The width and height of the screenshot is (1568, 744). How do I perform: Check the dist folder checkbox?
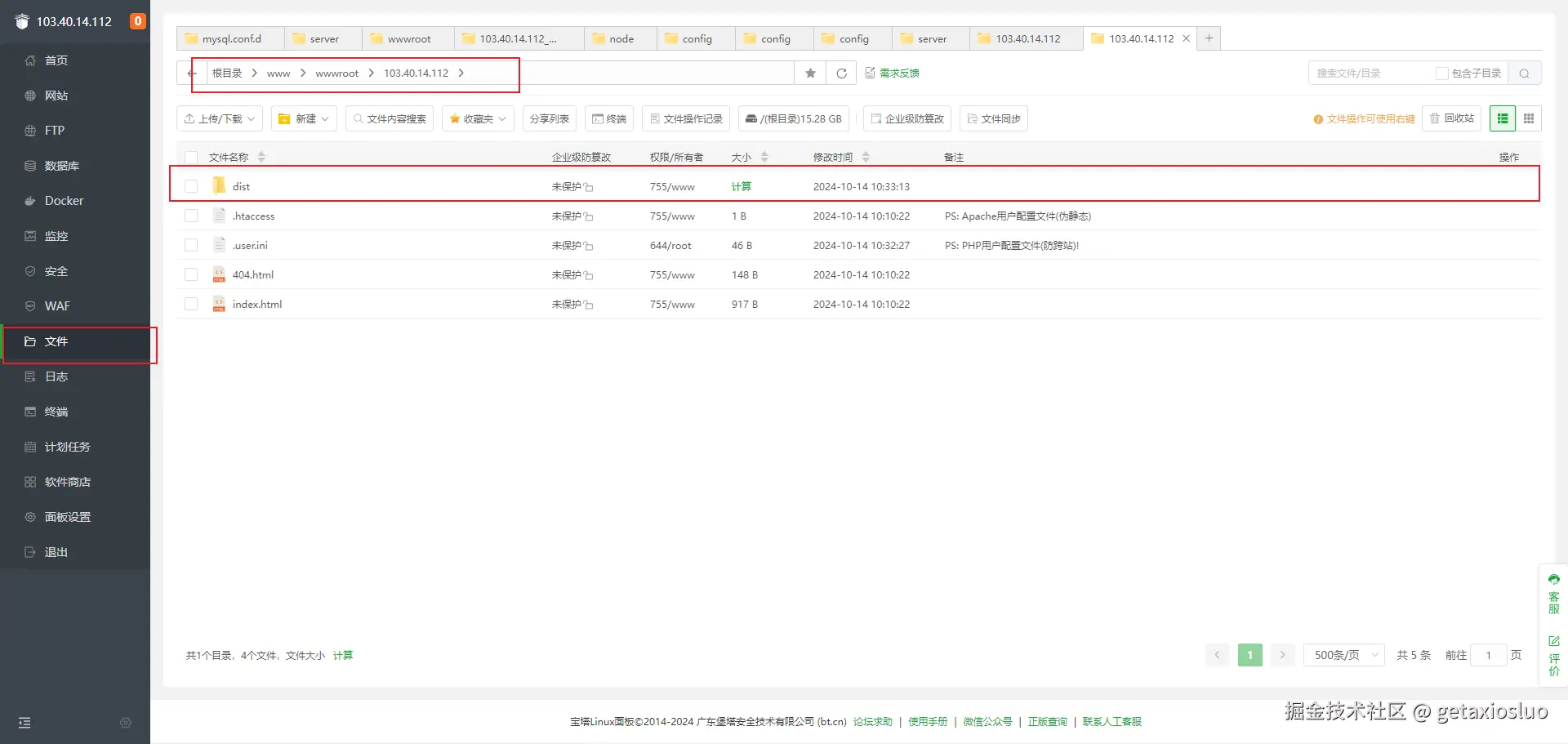(x=191, y=186)
